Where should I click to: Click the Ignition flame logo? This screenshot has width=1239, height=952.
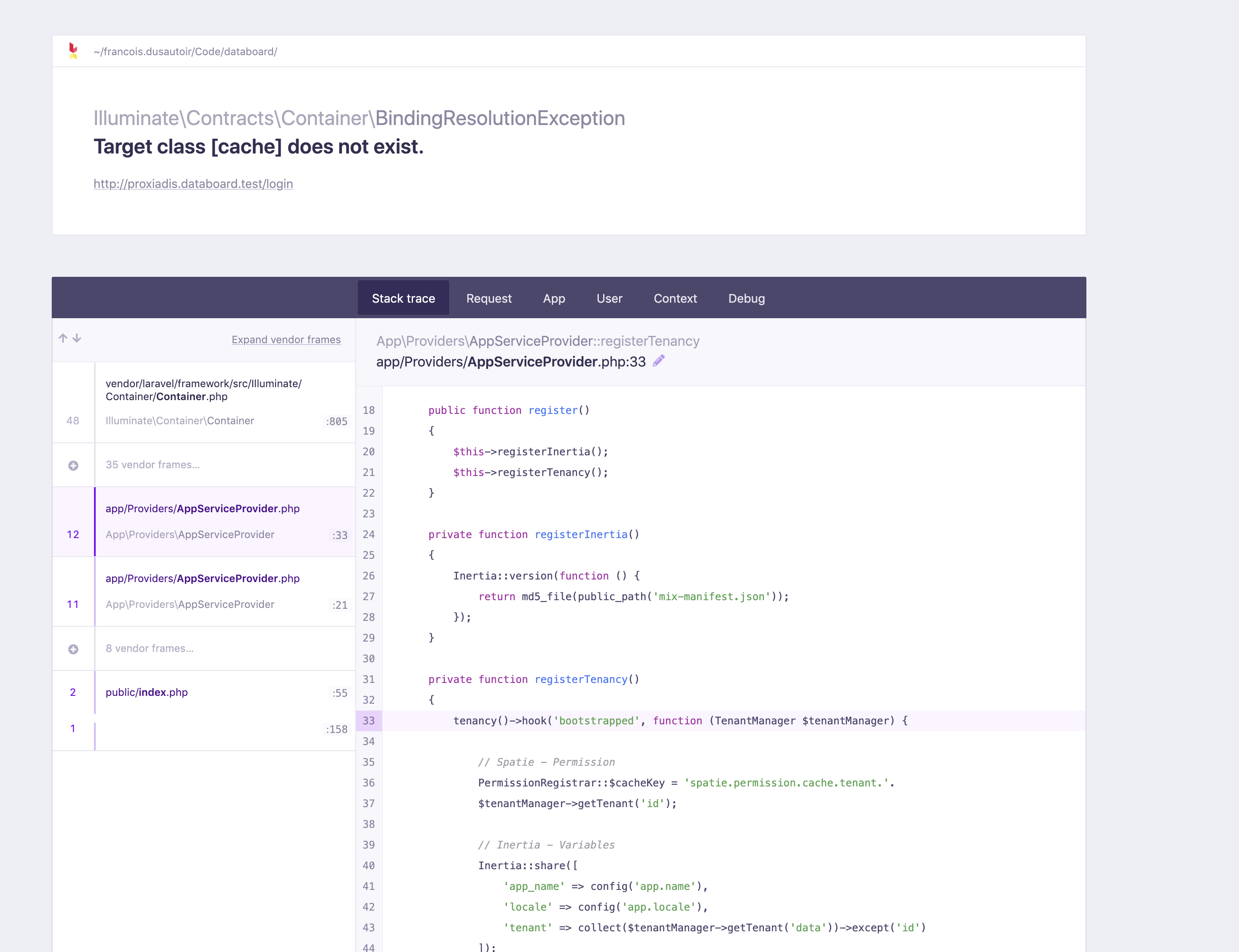(x=72, y=51)
